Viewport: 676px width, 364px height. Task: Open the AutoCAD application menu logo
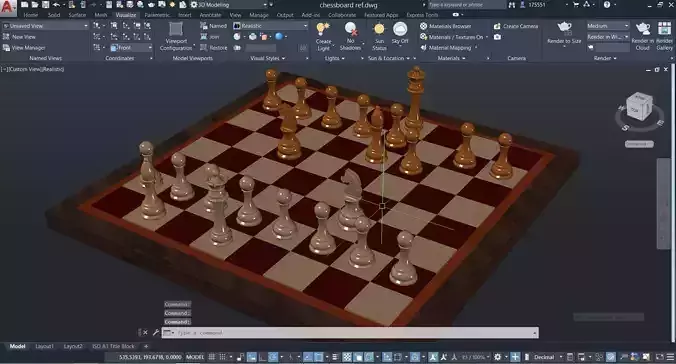coord(7,7)
